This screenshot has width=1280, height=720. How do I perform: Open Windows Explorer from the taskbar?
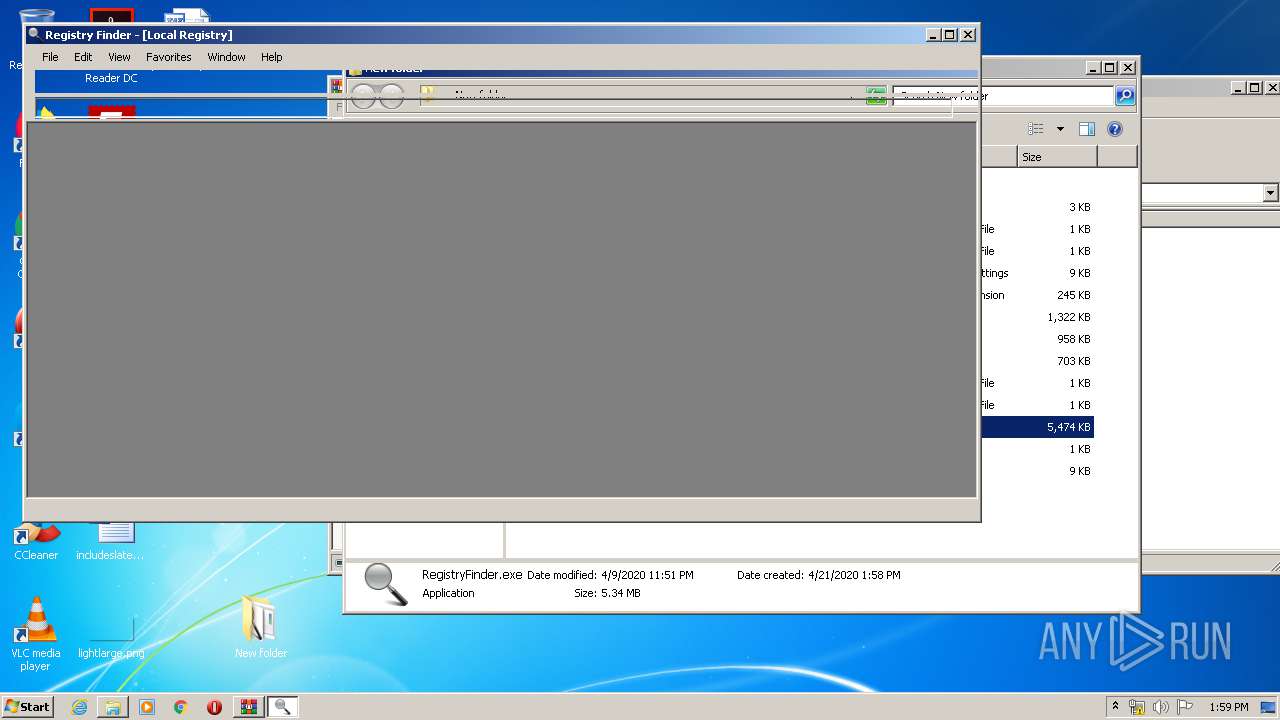pos(113,707)
